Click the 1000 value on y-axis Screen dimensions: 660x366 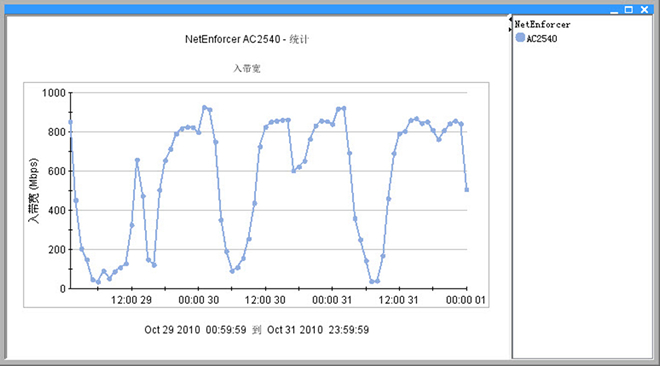[x=53, y=93]
